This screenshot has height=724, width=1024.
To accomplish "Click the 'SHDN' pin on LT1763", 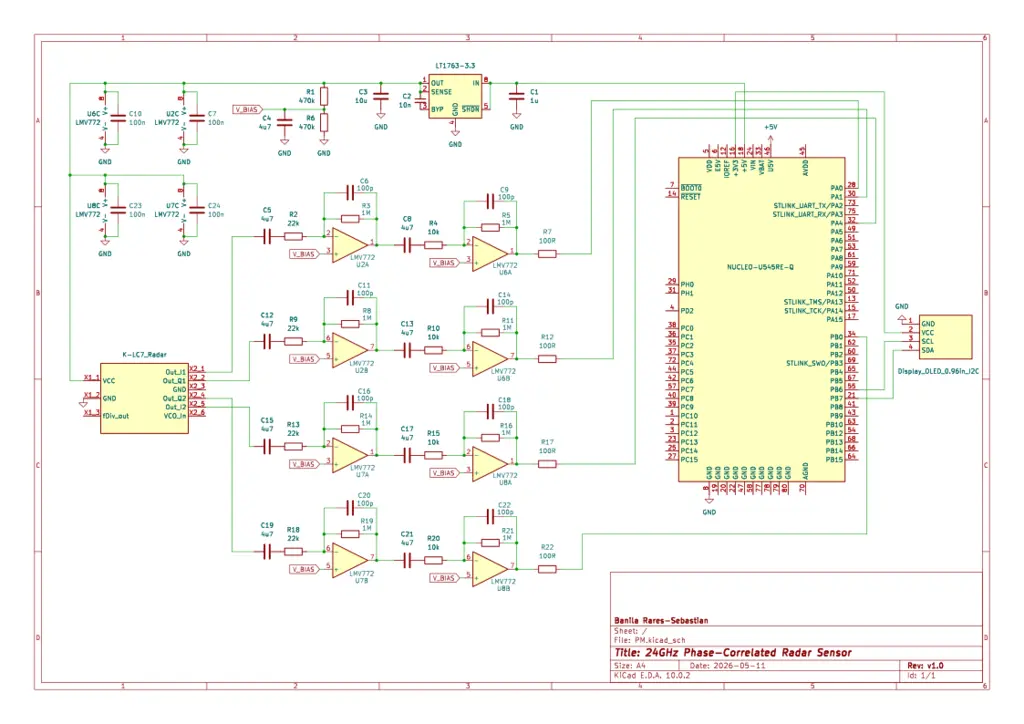I will pyautogui.click(x=471, y=110).
